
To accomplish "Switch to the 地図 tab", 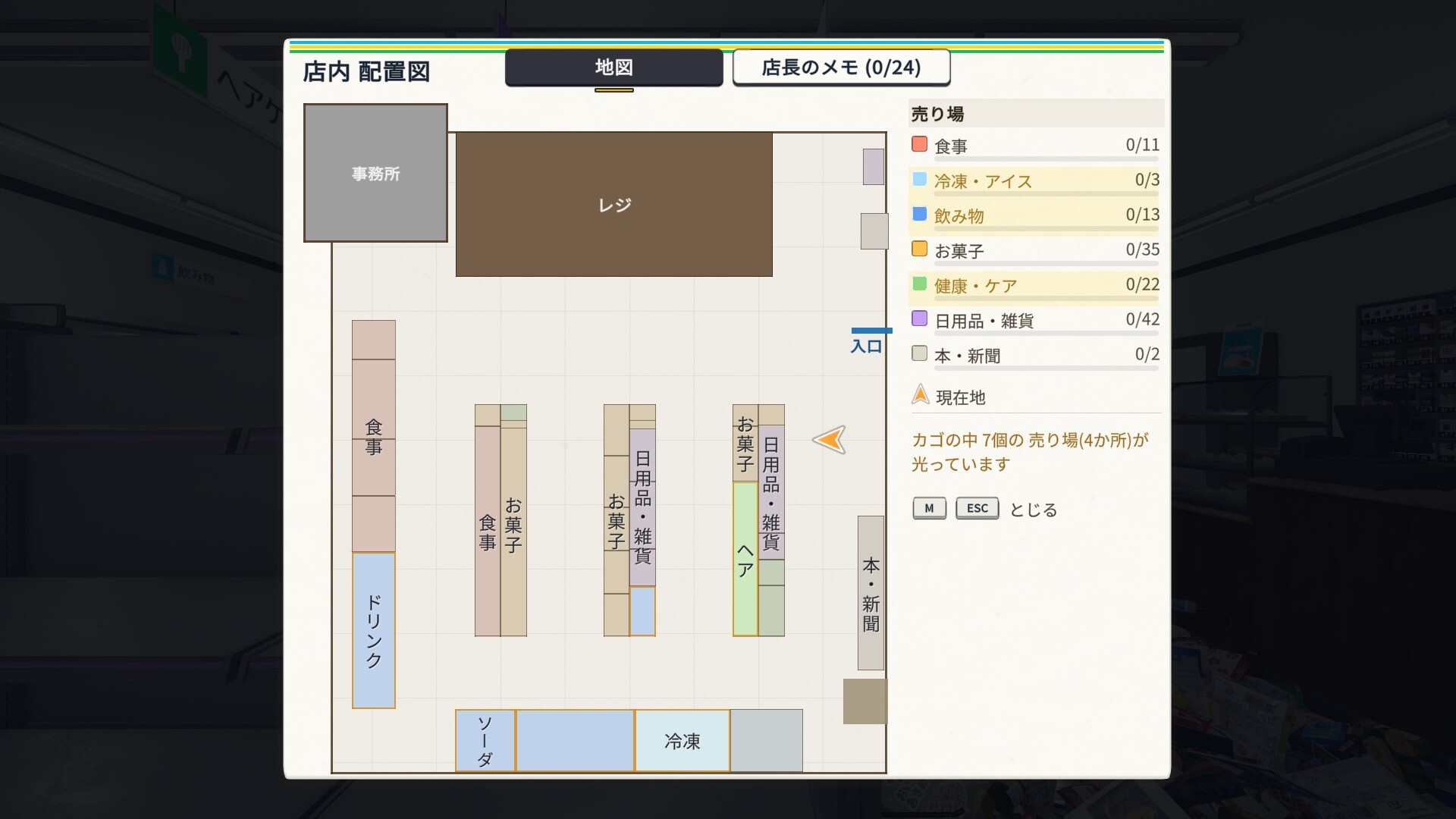I will click(x=613, y=67).
